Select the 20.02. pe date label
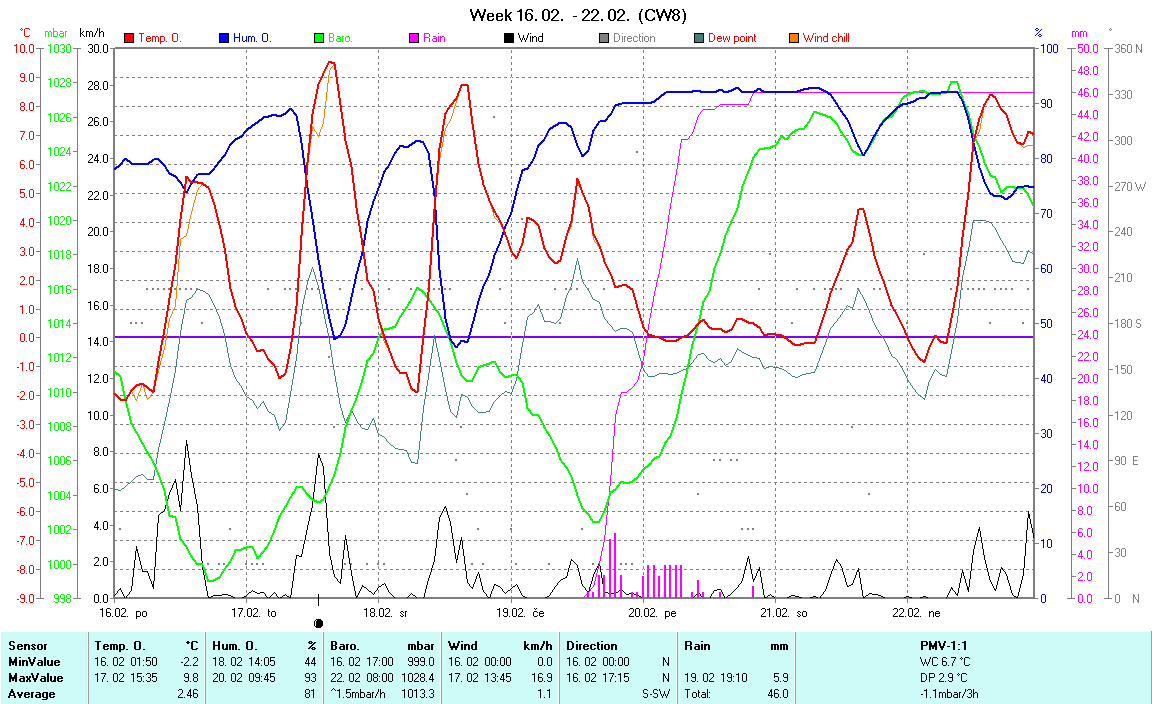This screenshot has width=1152, height=704. [649, 612]
